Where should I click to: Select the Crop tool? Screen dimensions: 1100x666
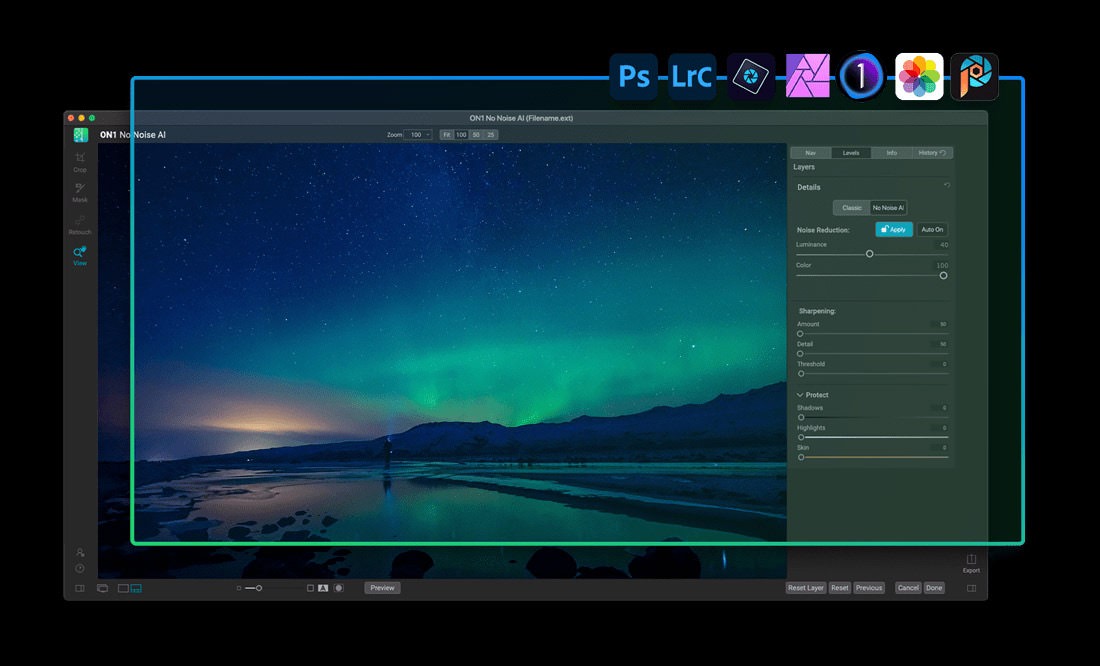coord(80,162)
